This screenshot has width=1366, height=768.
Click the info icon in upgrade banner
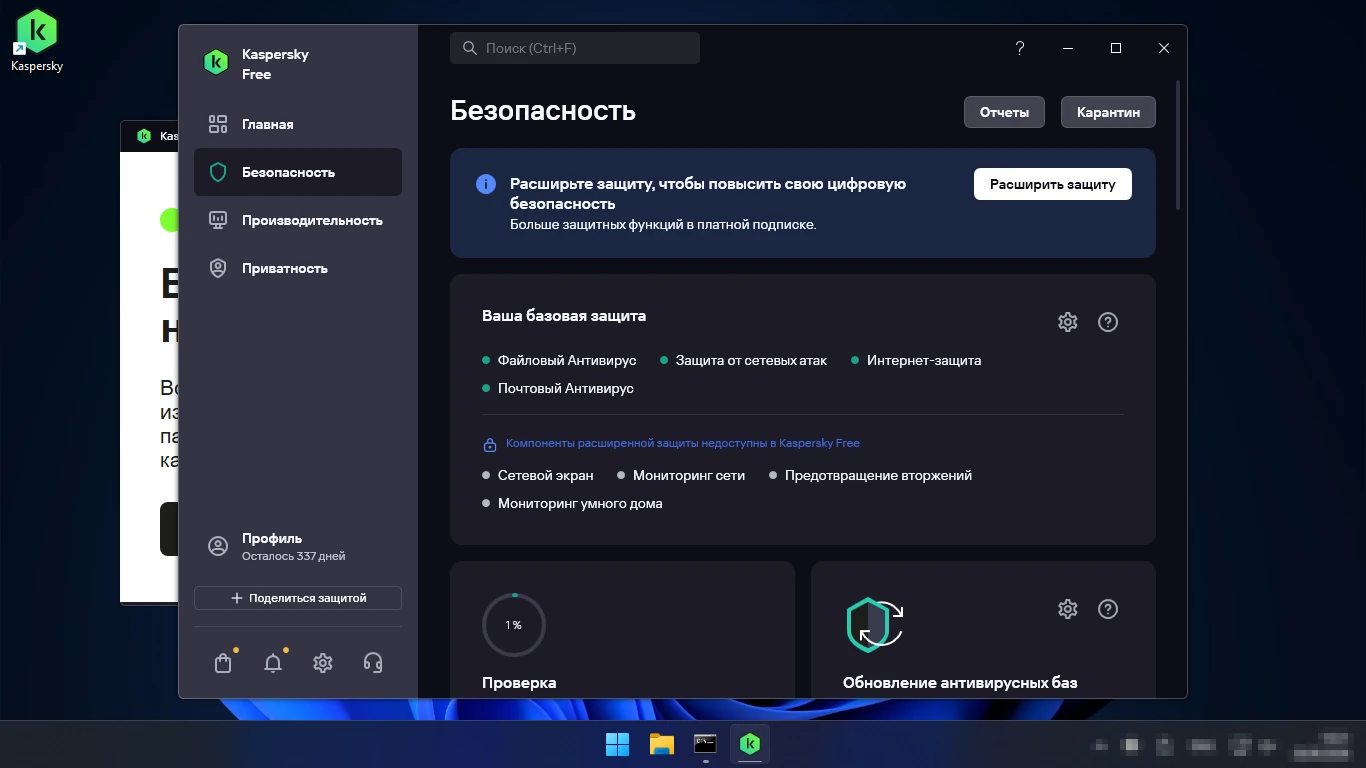[486, 184]
